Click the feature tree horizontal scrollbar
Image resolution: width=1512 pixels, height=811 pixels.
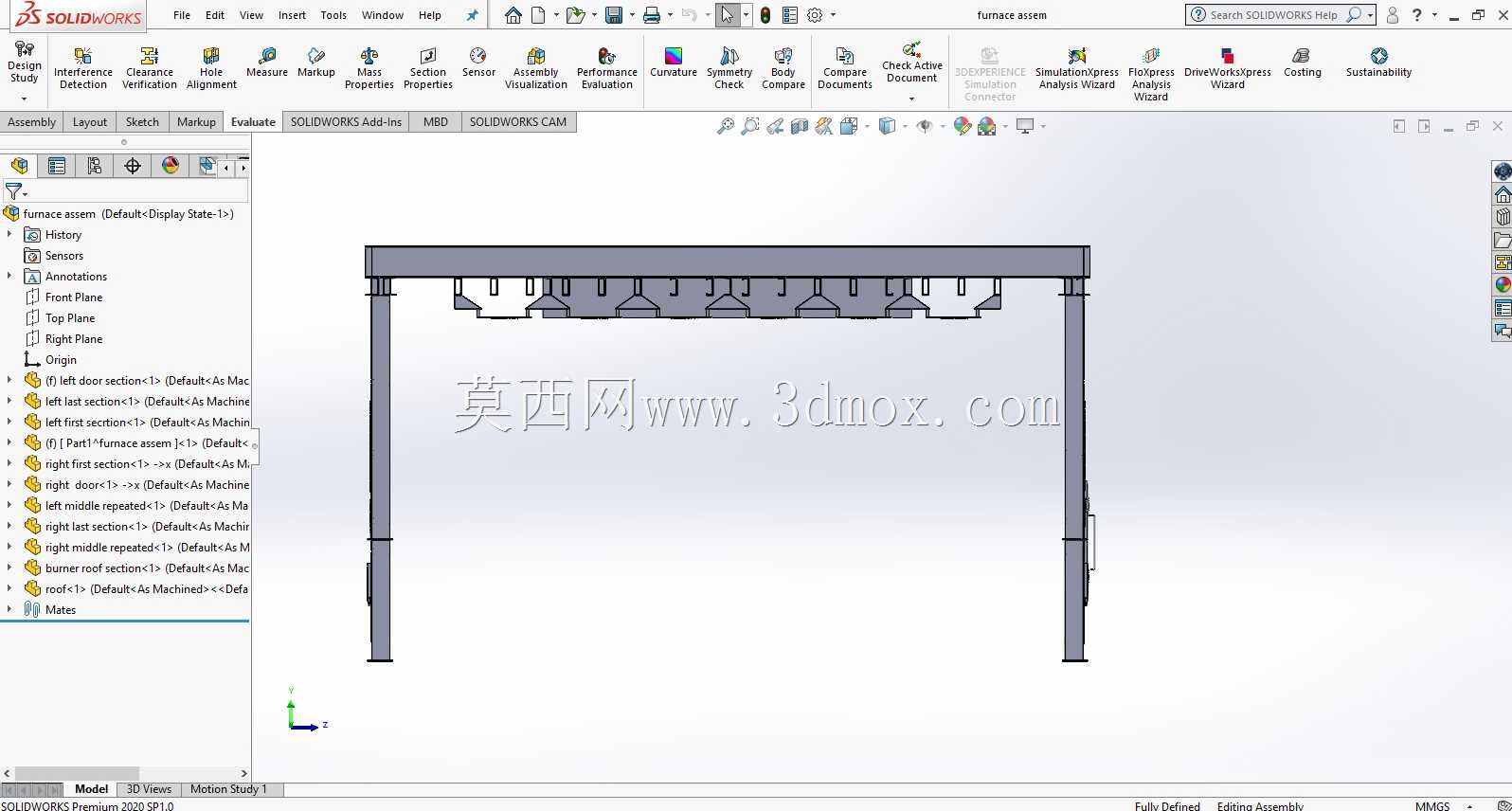click(77, 774)
